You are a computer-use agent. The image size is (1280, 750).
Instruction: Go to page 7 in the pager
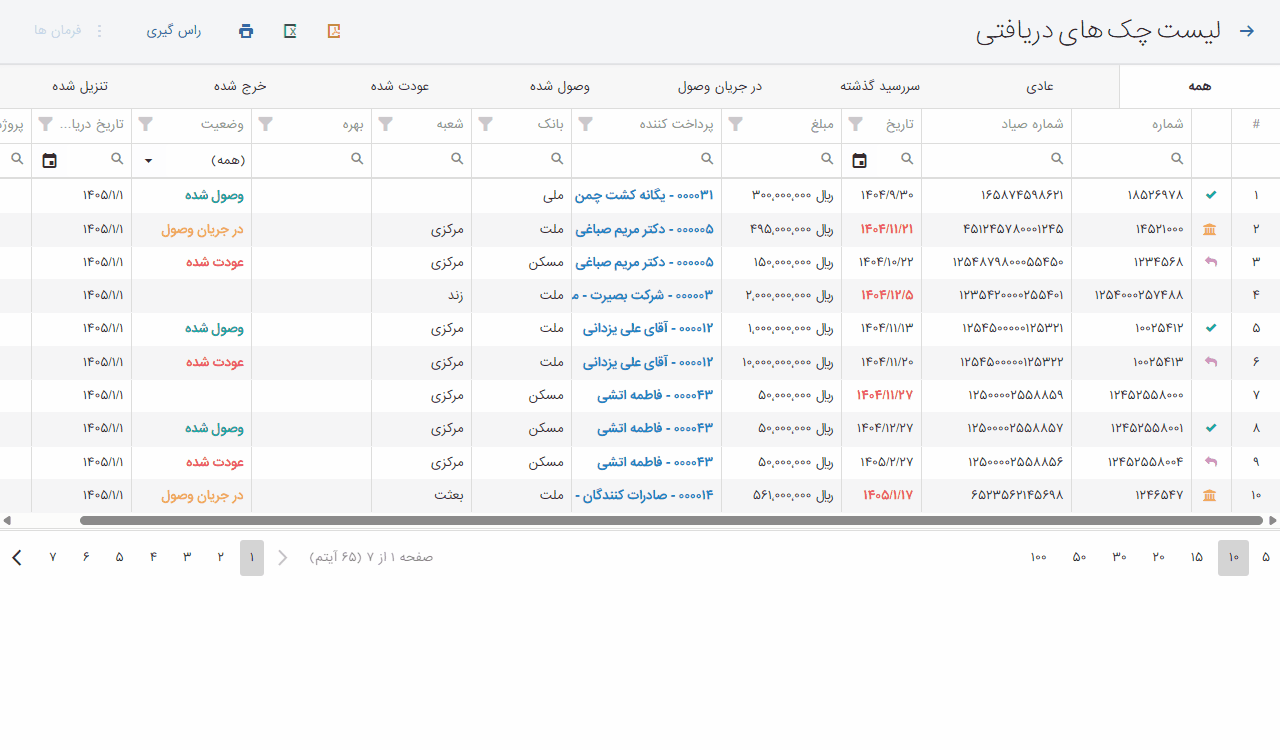[x=53, y=557]
